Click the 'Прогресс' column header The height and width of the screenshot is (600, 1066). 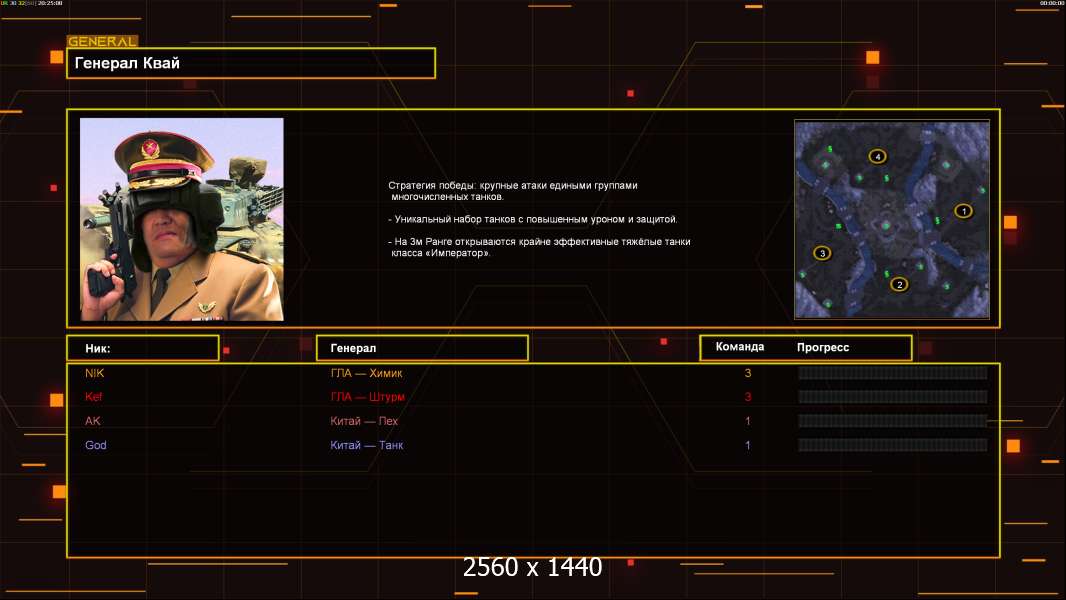click(x=823, y=347)
